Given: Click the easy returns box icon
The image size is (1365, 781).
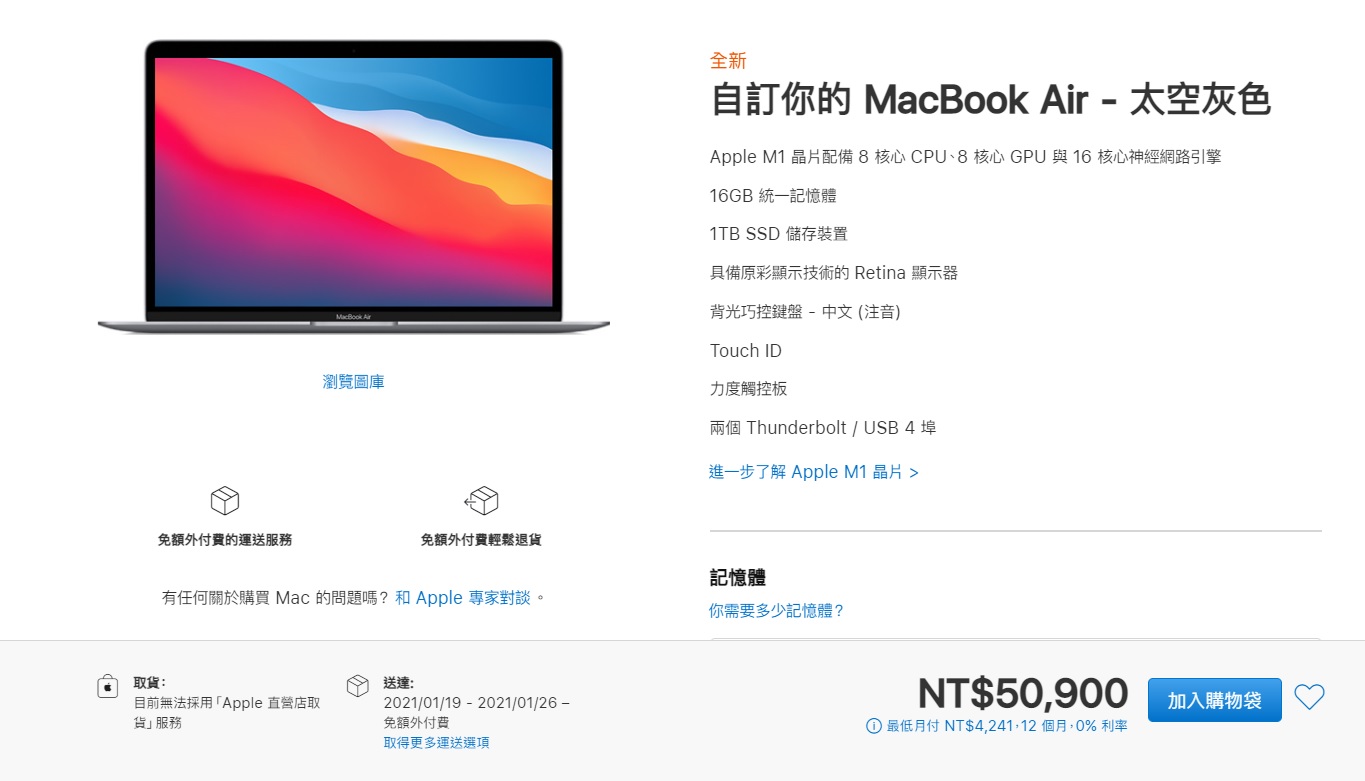Looking at the screenshot, I should (x=481, y=500).
